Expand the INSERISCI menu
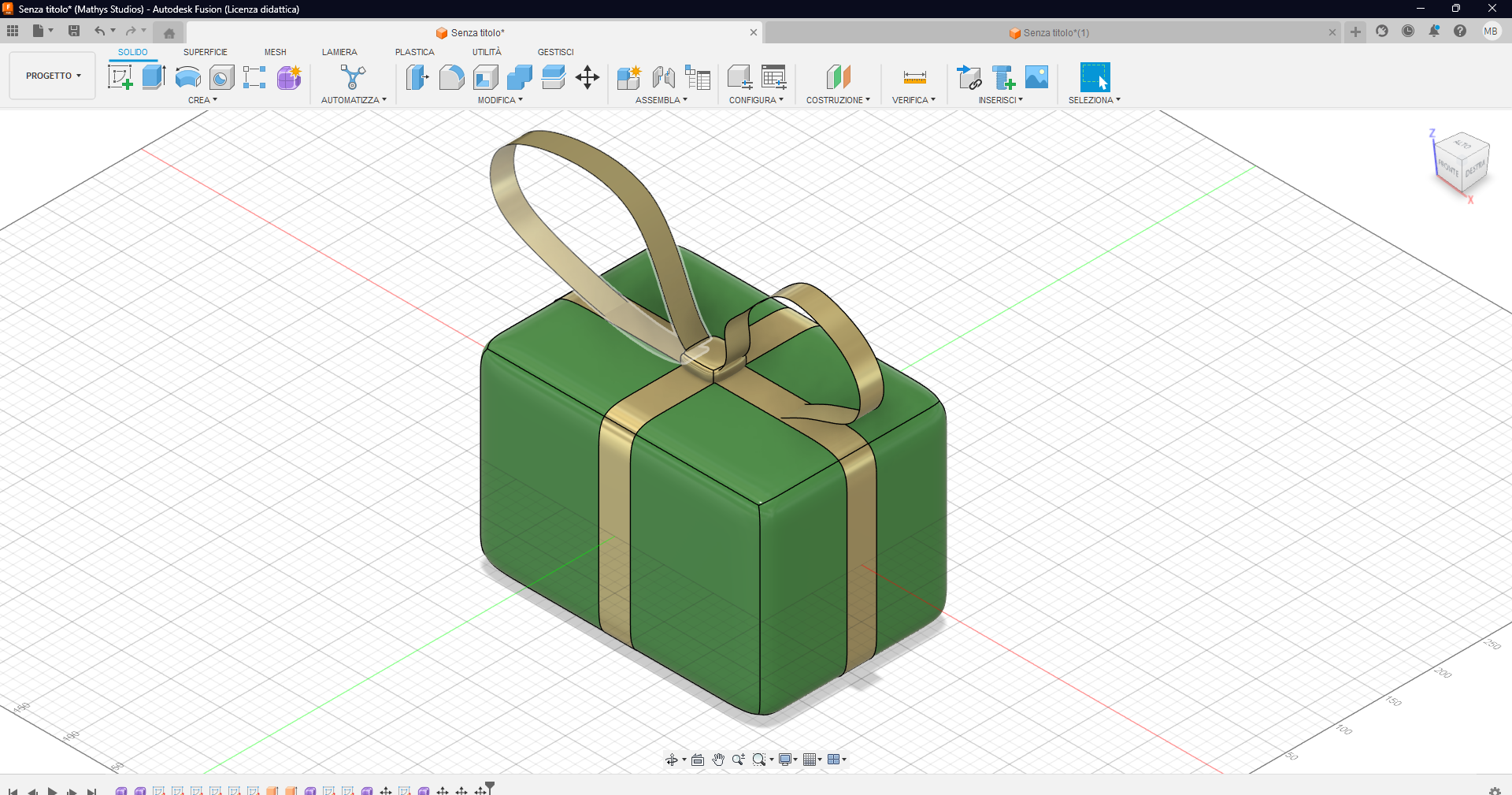This screenshot has height=795, width=1512. pos(1000,100)
